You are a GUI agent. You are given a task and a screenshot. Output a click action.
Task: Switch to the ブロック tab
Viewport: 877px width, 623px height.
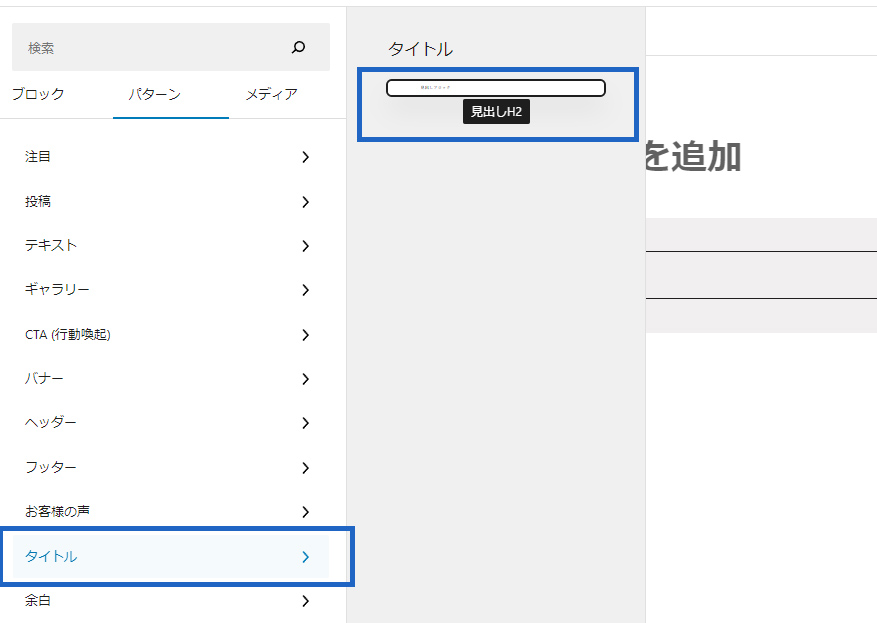[38, 94]
